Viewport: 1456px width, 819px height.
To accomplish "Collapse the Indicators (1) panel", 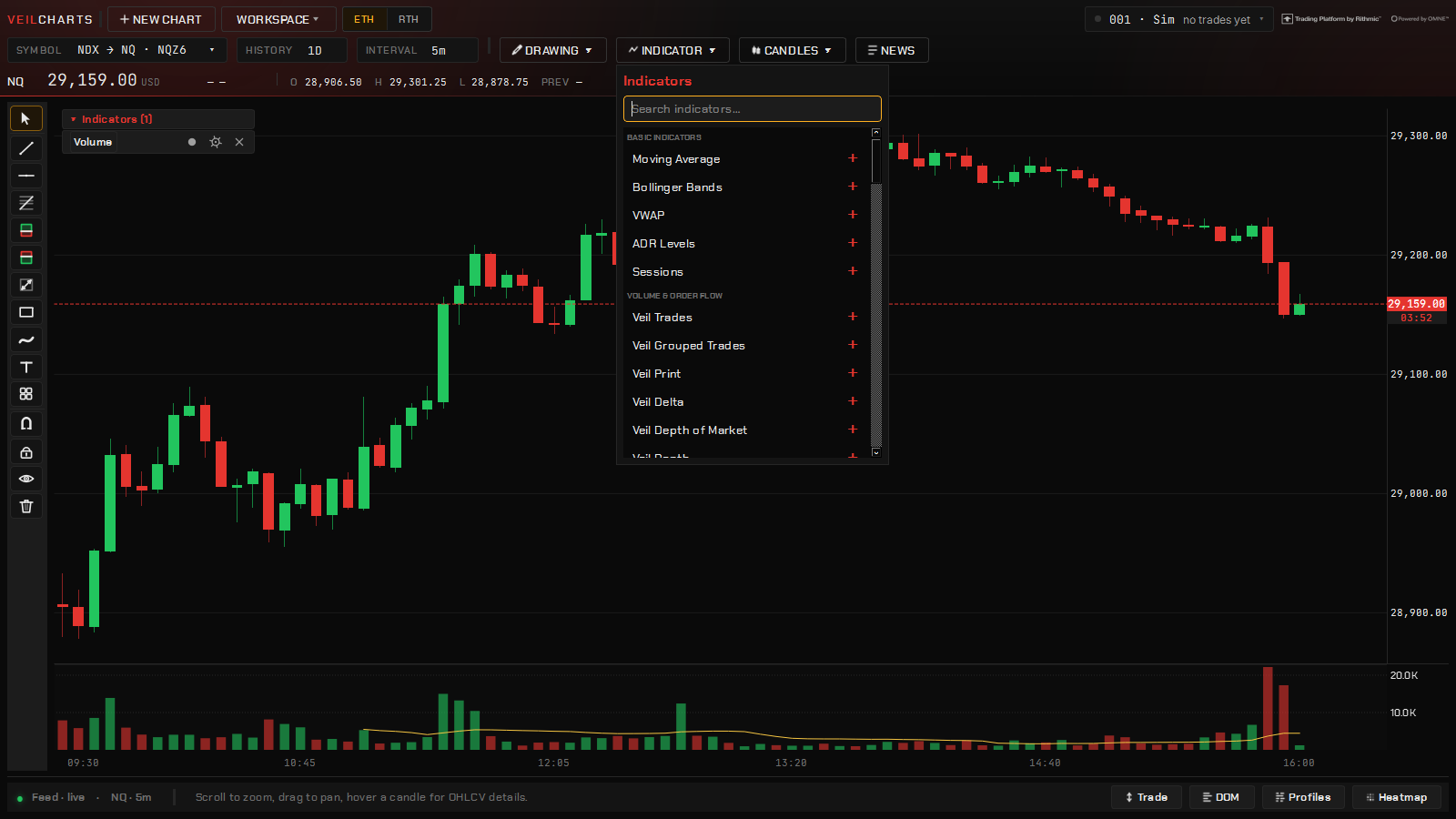I will [x=158, y=119].
